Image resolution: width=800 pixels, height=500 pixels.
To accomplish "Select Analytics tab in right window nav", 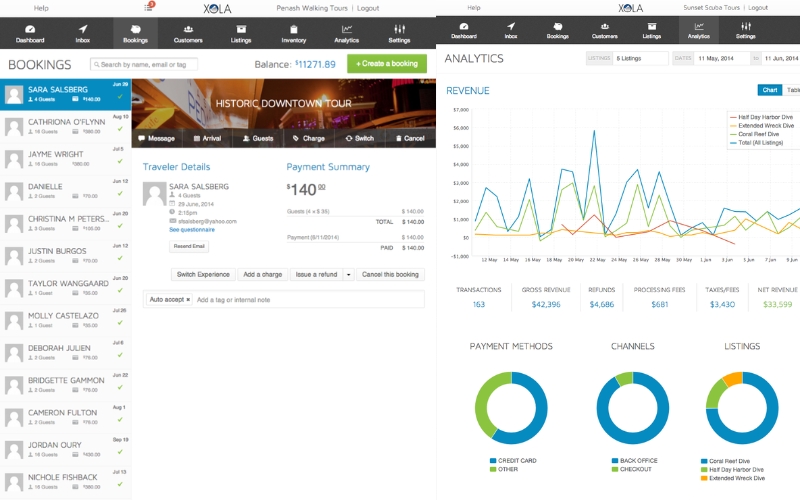I will pyautogui.click(x=698, y=30).
